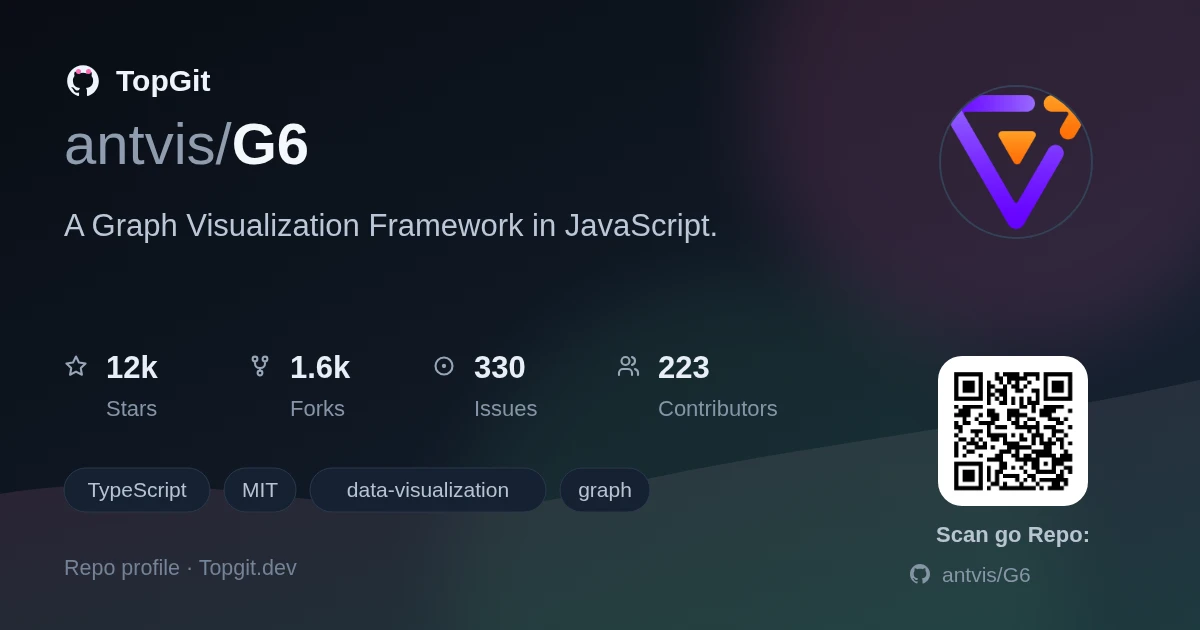The image size is (1200, 630).
Task: Click the Graph Visualization Framework description
Action: 391,226
